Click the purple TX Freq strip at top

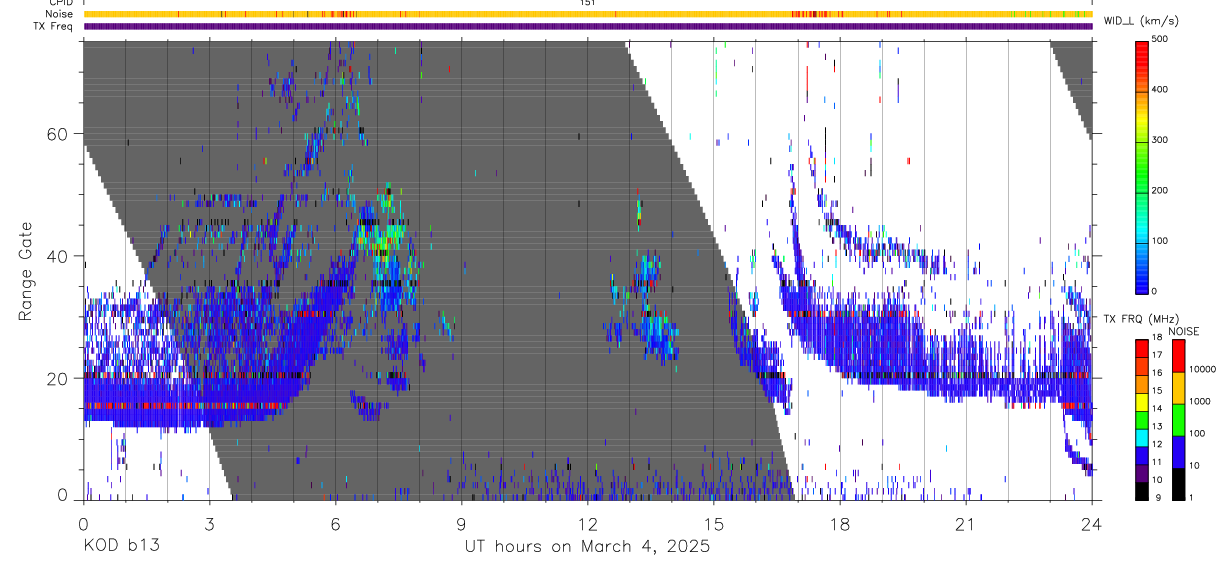[x=588, y=26]
